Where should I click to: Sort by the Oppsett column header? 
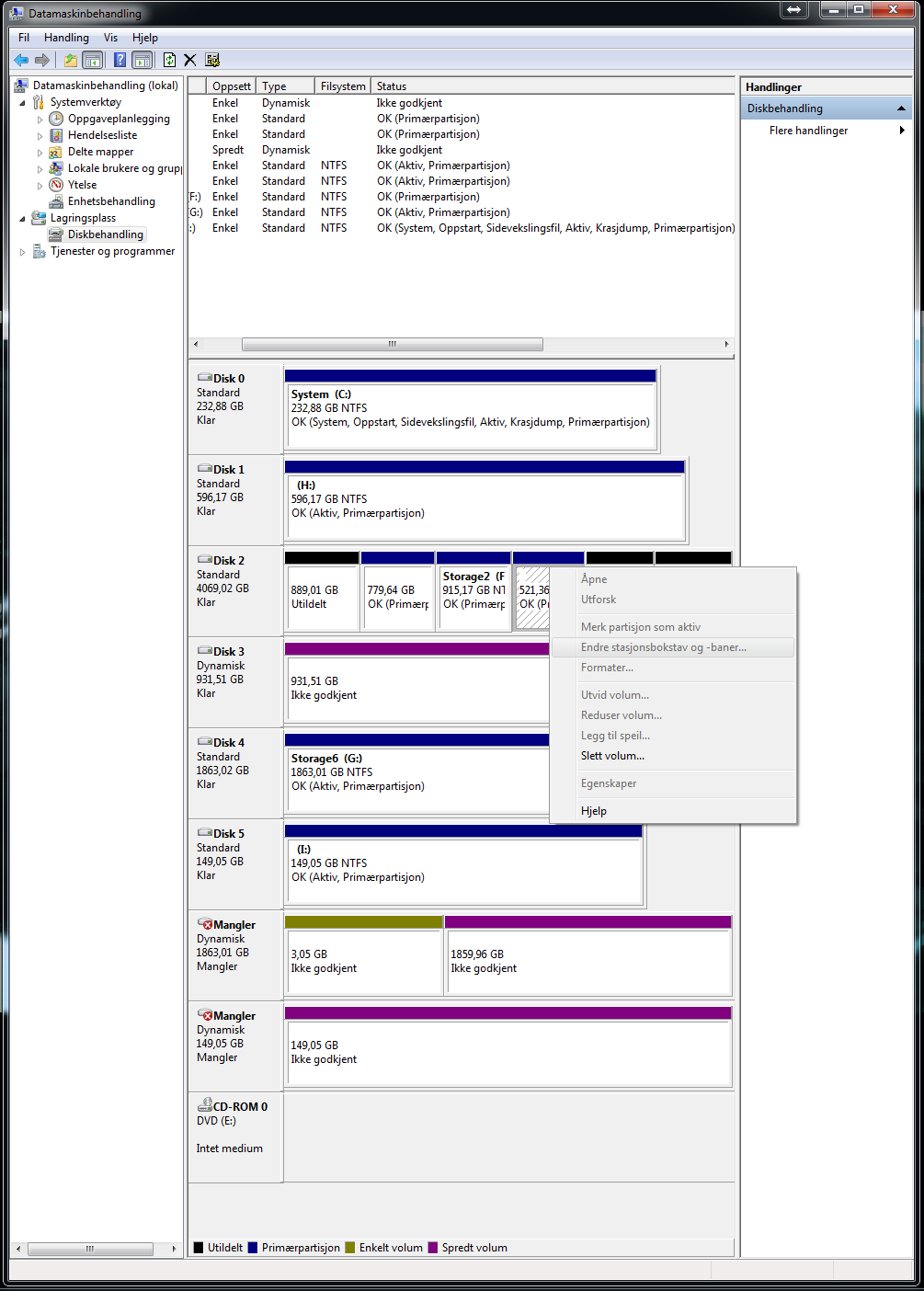tap(231, 86)
